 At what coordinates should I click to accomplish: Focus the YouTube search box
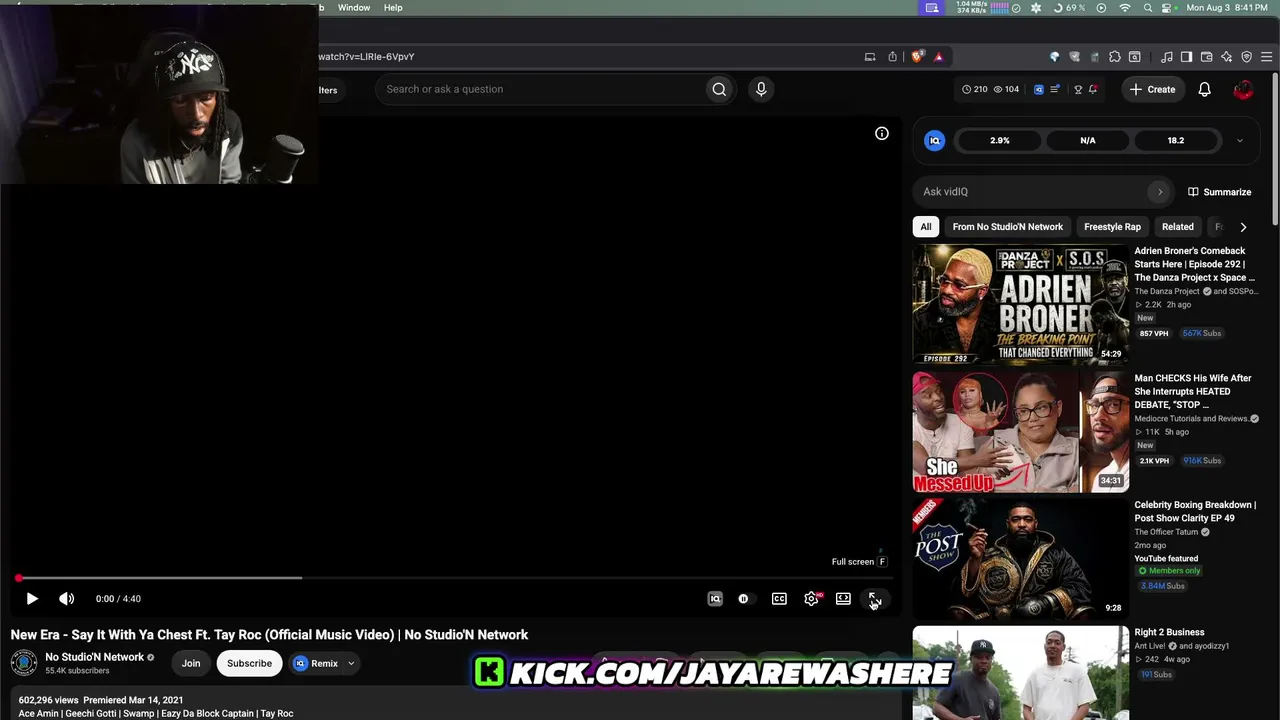(540, 89)
